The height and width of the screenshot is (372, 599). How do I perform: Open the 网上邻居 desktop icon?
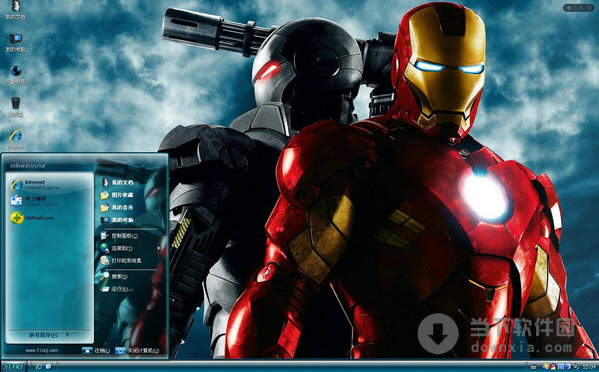(x=15, y=75)
